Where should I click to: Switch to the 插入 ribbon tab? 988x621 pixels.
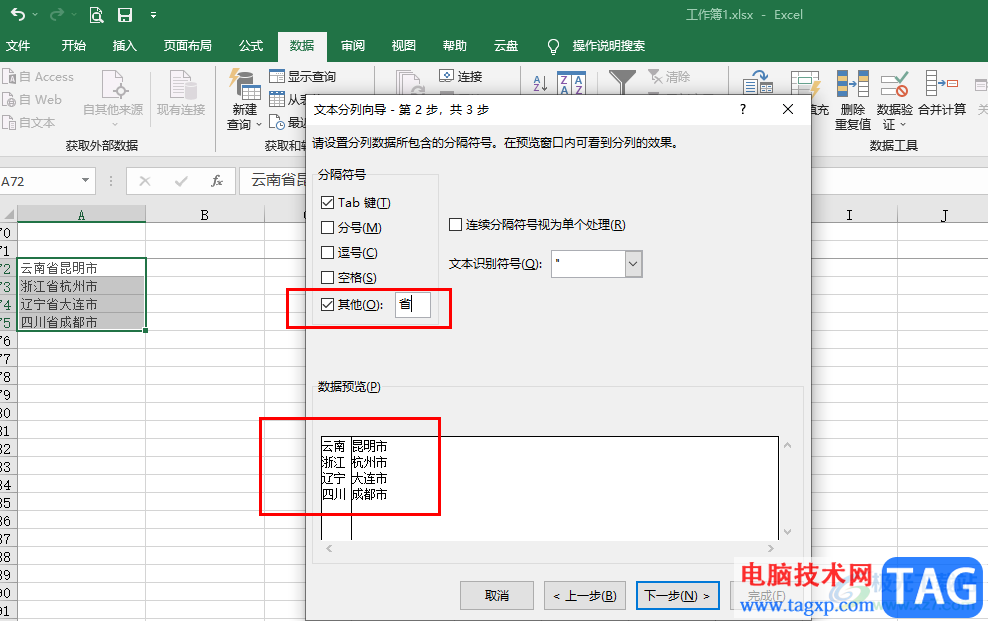click(124, 45)
